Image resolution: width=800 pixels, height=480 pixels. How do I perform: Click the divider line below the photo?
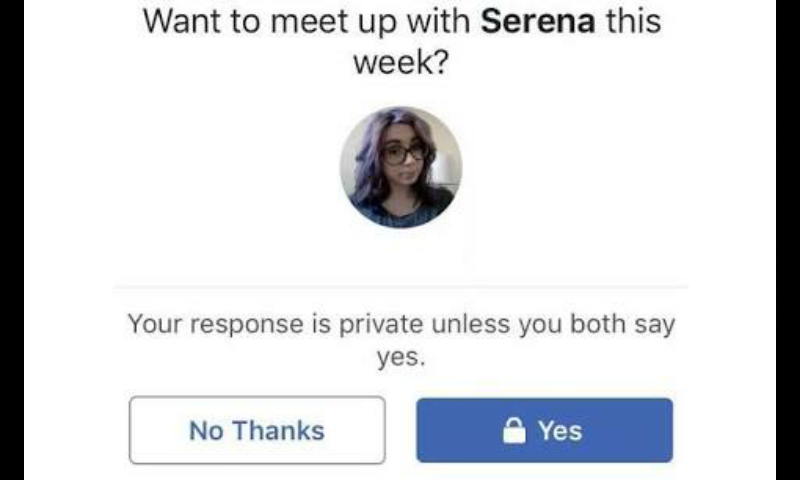coord(400,287)
